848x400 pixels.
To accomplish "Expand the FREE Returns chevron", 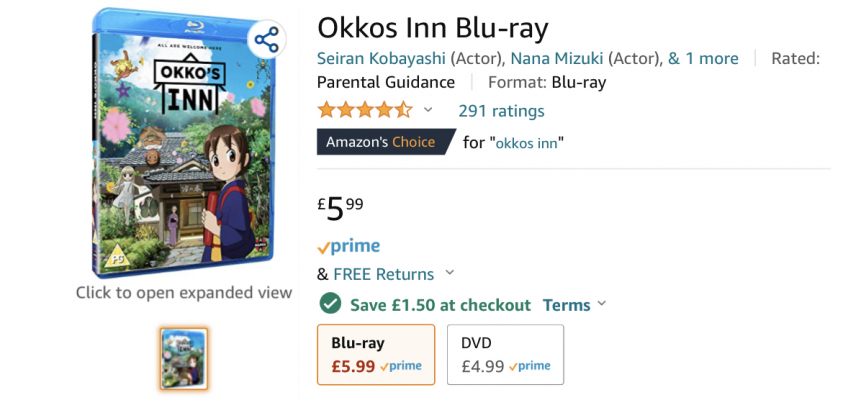I will coord(449,273).
